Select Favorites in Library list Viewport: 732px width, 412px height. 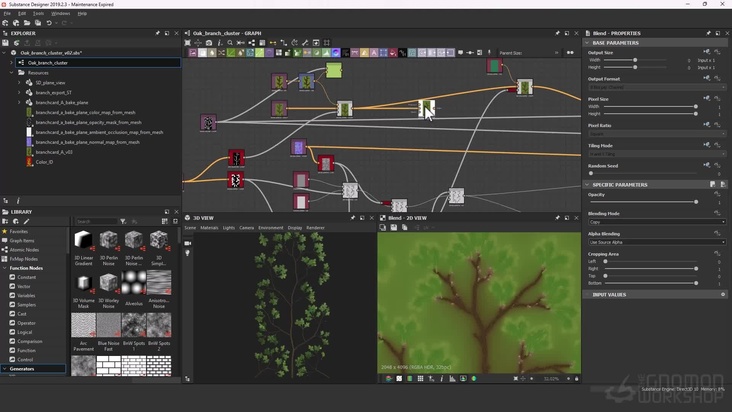[x=19, y=231]
